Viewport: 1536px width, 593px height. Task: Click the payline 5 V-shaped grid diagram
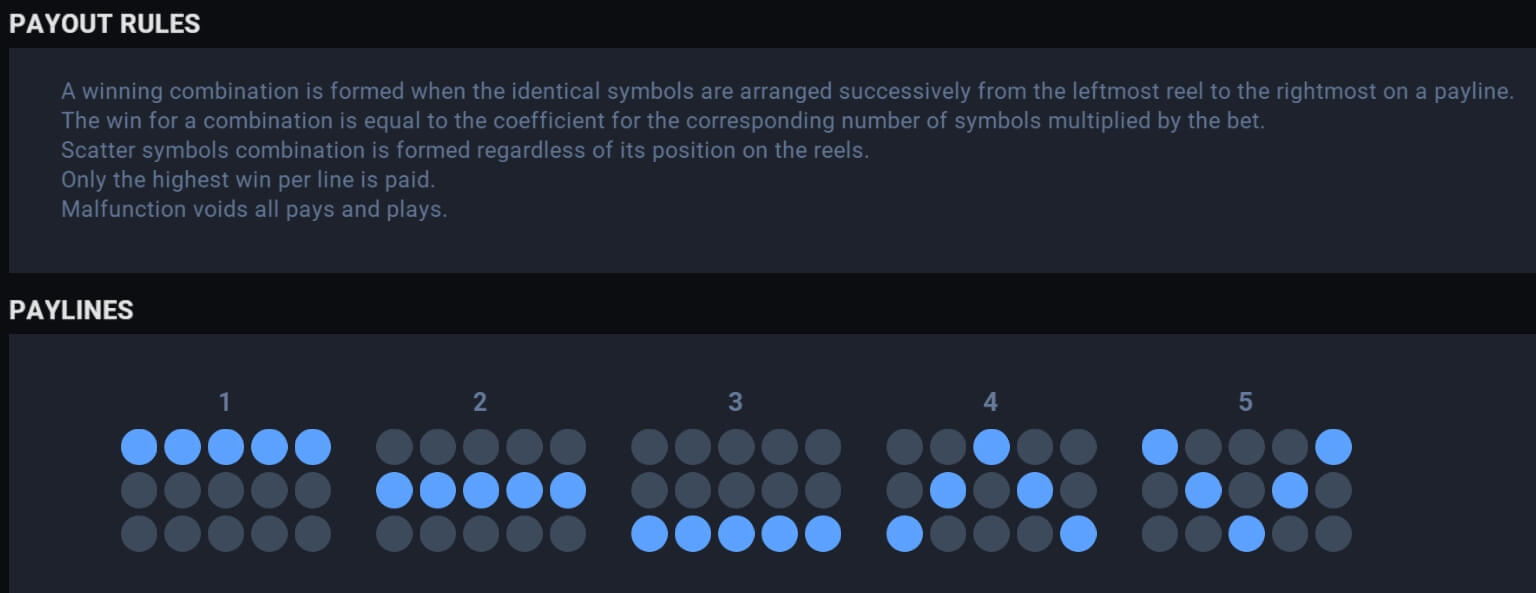tap(1247, 490)
